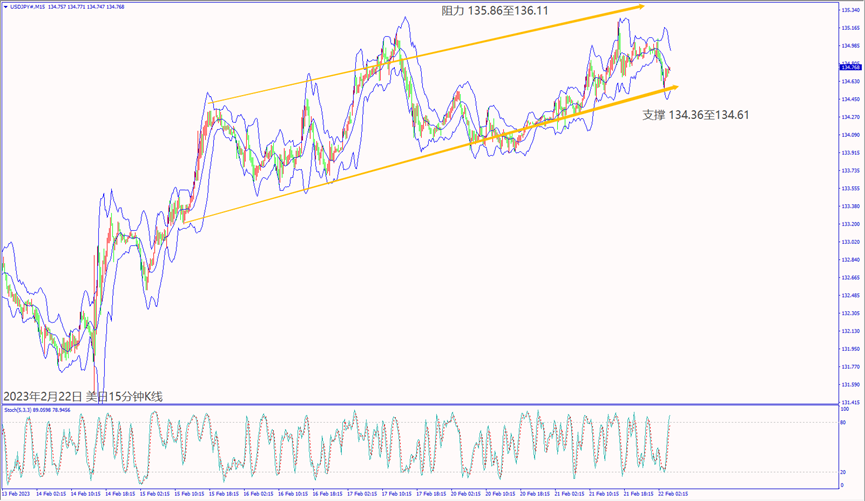Click the date caption 2023年2月22日 美日15分钟K线

[x=82, y=397]
